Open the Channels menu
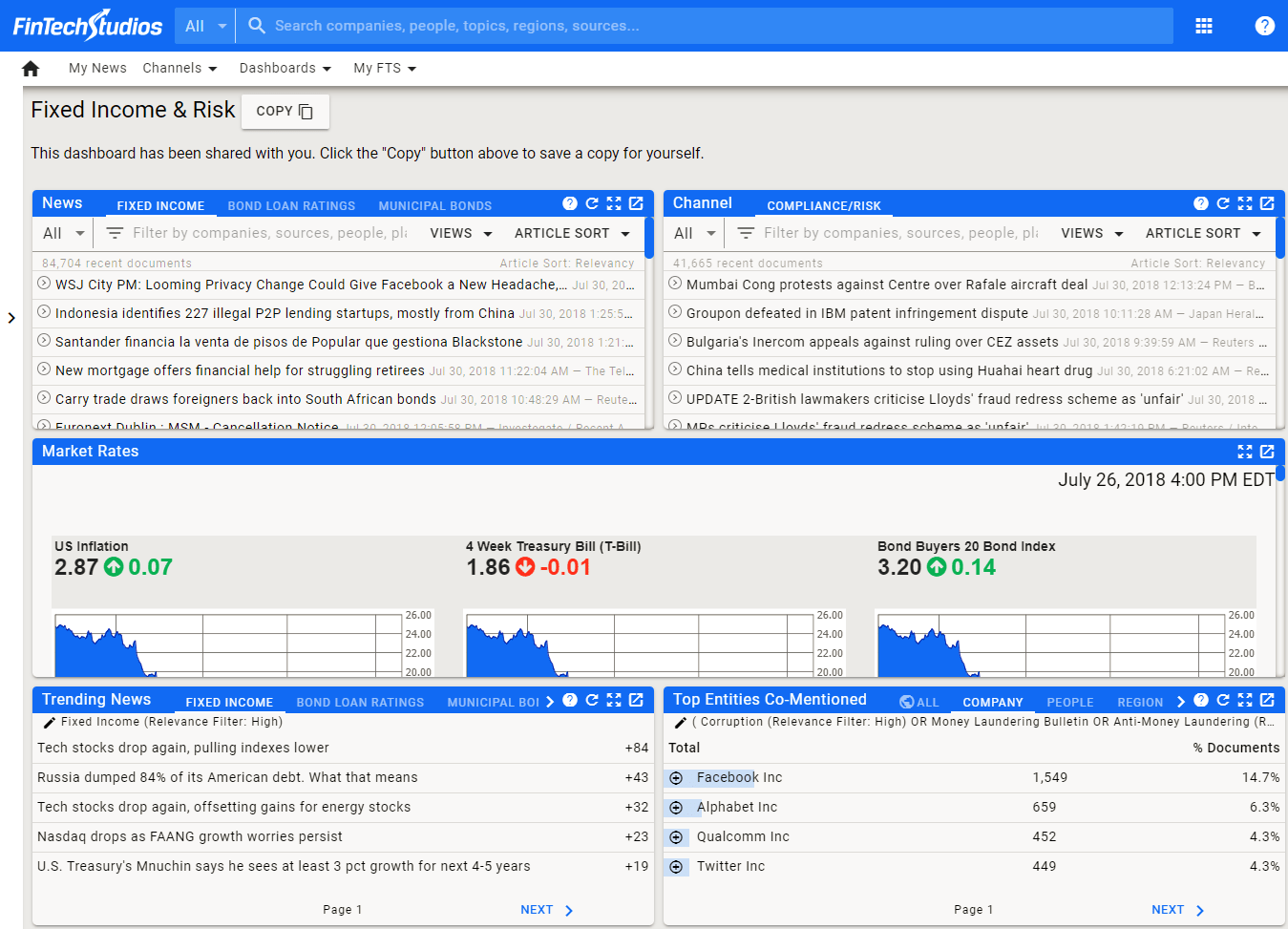This screenshot has height=929, width=1288. tap(179, 69)
